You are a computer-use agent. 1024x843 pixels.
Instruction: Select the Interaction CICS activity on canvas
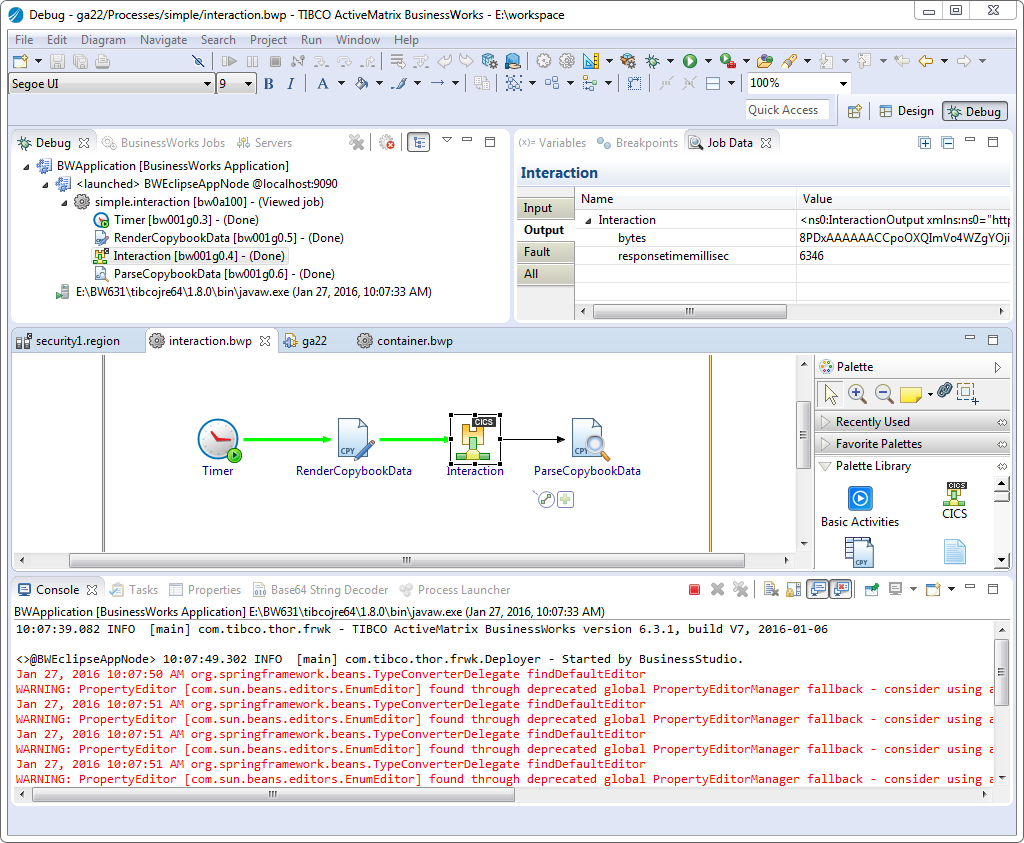tap(475, 445)
